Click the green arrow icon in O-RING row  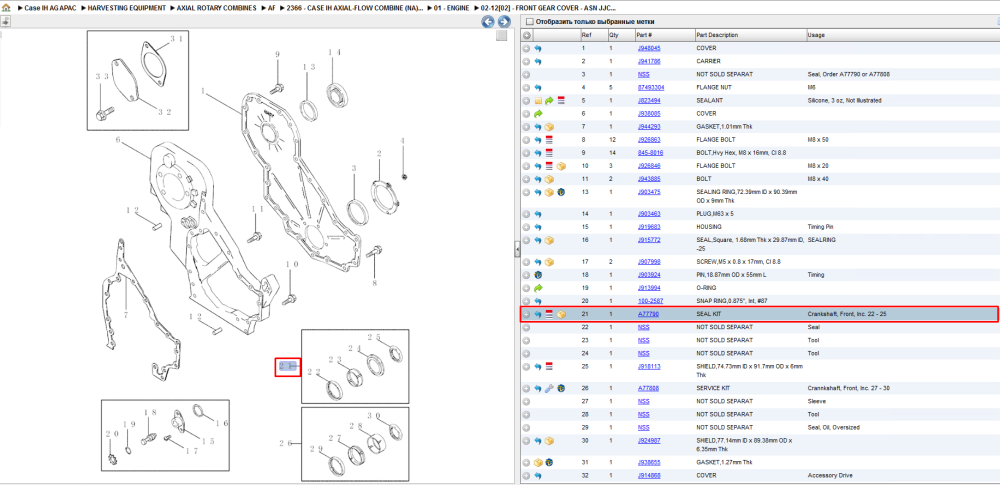pyautogui.click(x=538, y=288)
